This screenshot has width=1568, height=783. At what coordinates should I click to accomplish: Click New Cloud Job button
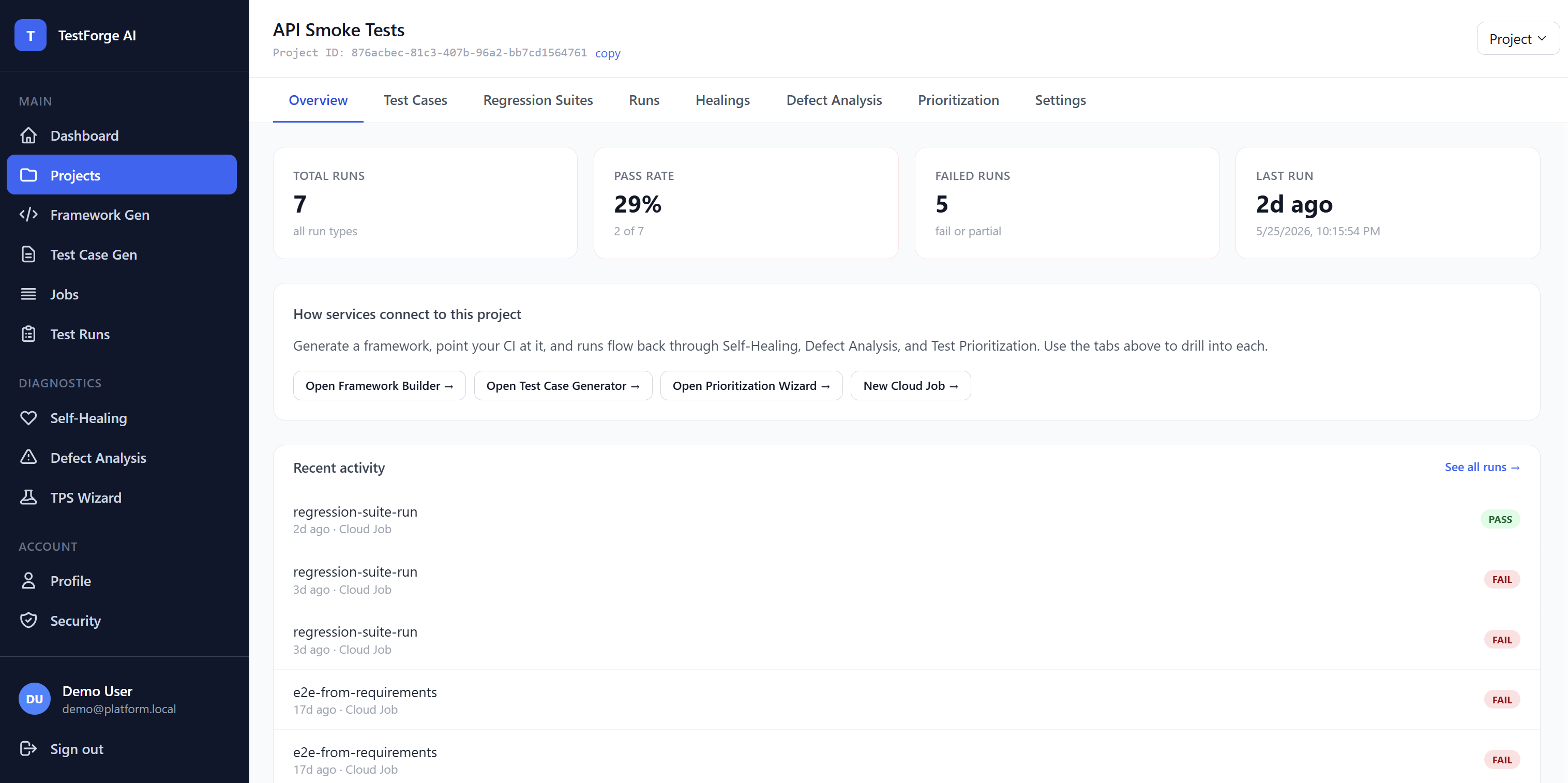click(911, 385)
